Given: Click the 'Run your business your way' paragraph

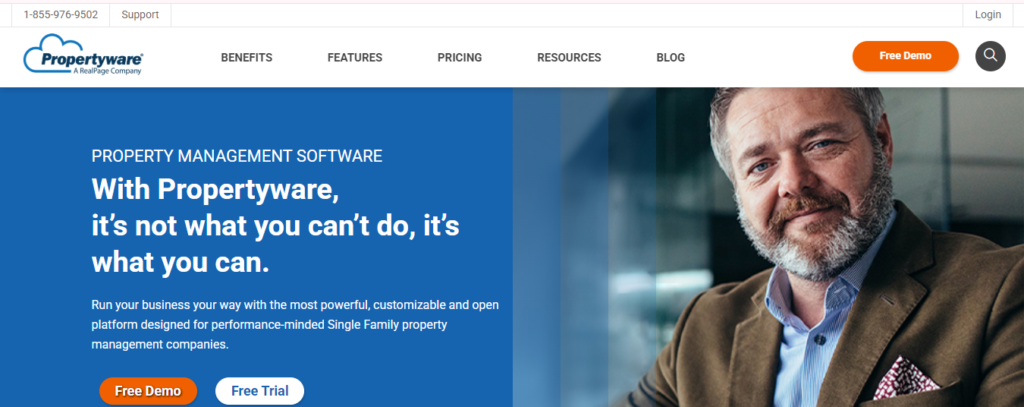Looking at the screenshot, I should tap(295, 325).
